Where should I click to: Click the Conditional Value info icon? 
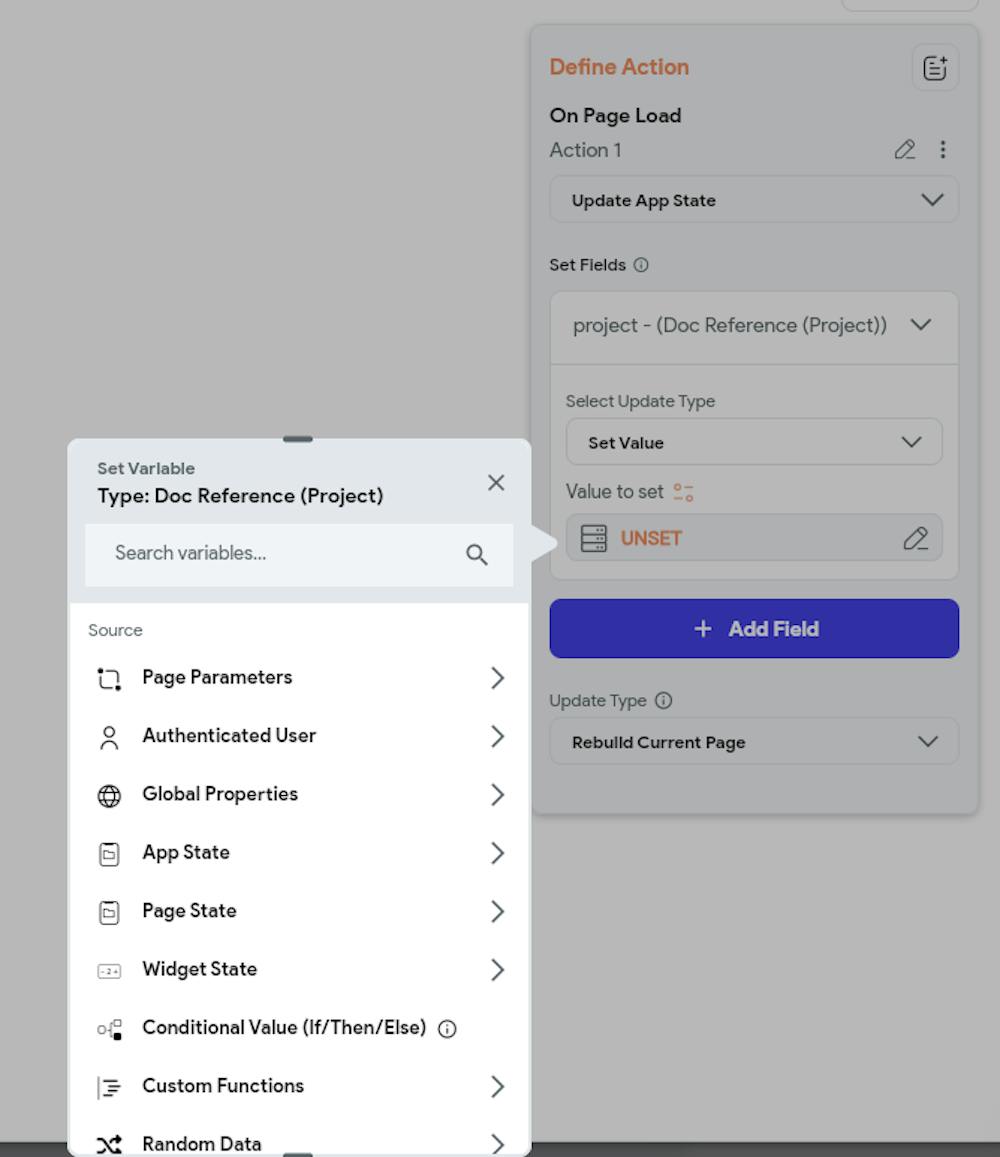click(x=448, y=1029)
